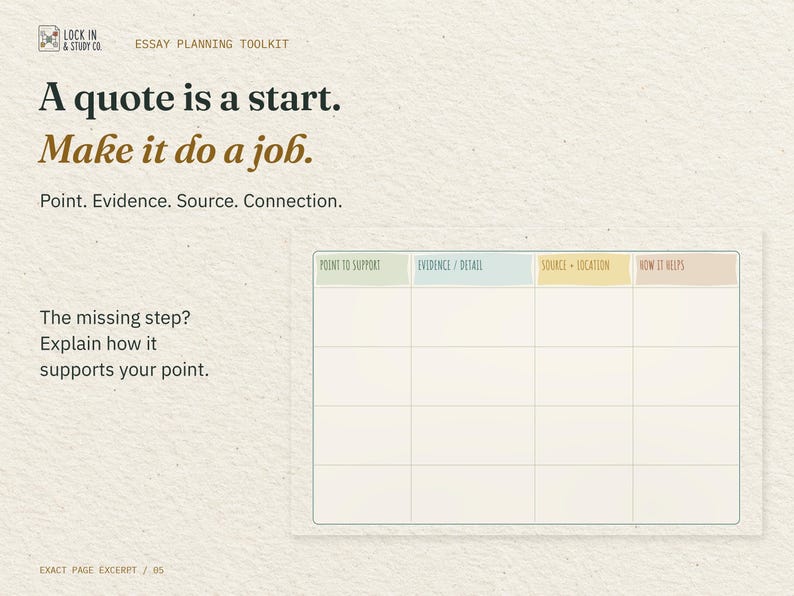Image resolution: width=794 pixels, height=596 pixels.
Task: Click the planner table page thumbnail
Action: click(x=527, y=383)
